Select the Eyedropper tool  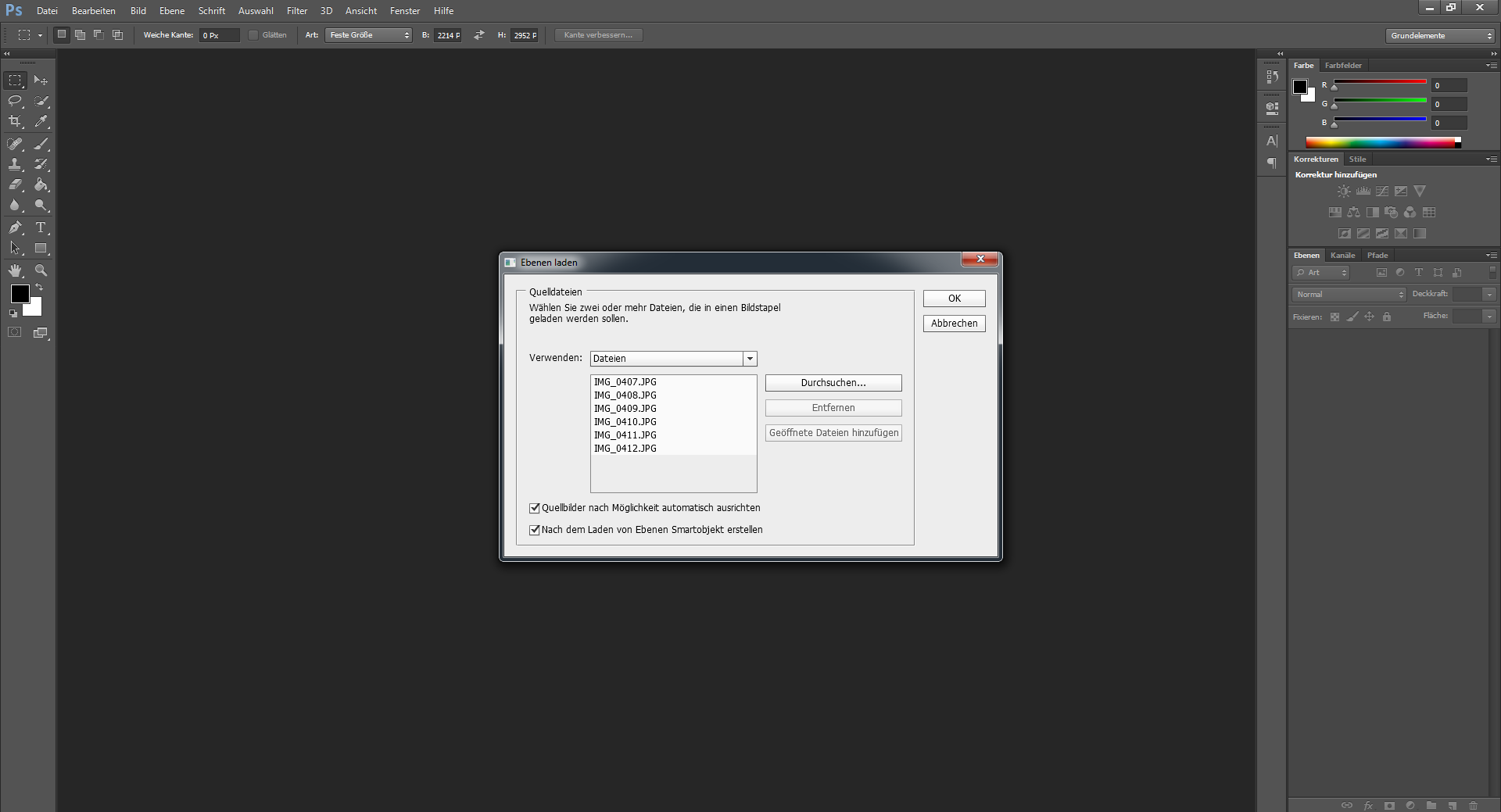click(41, 122)
